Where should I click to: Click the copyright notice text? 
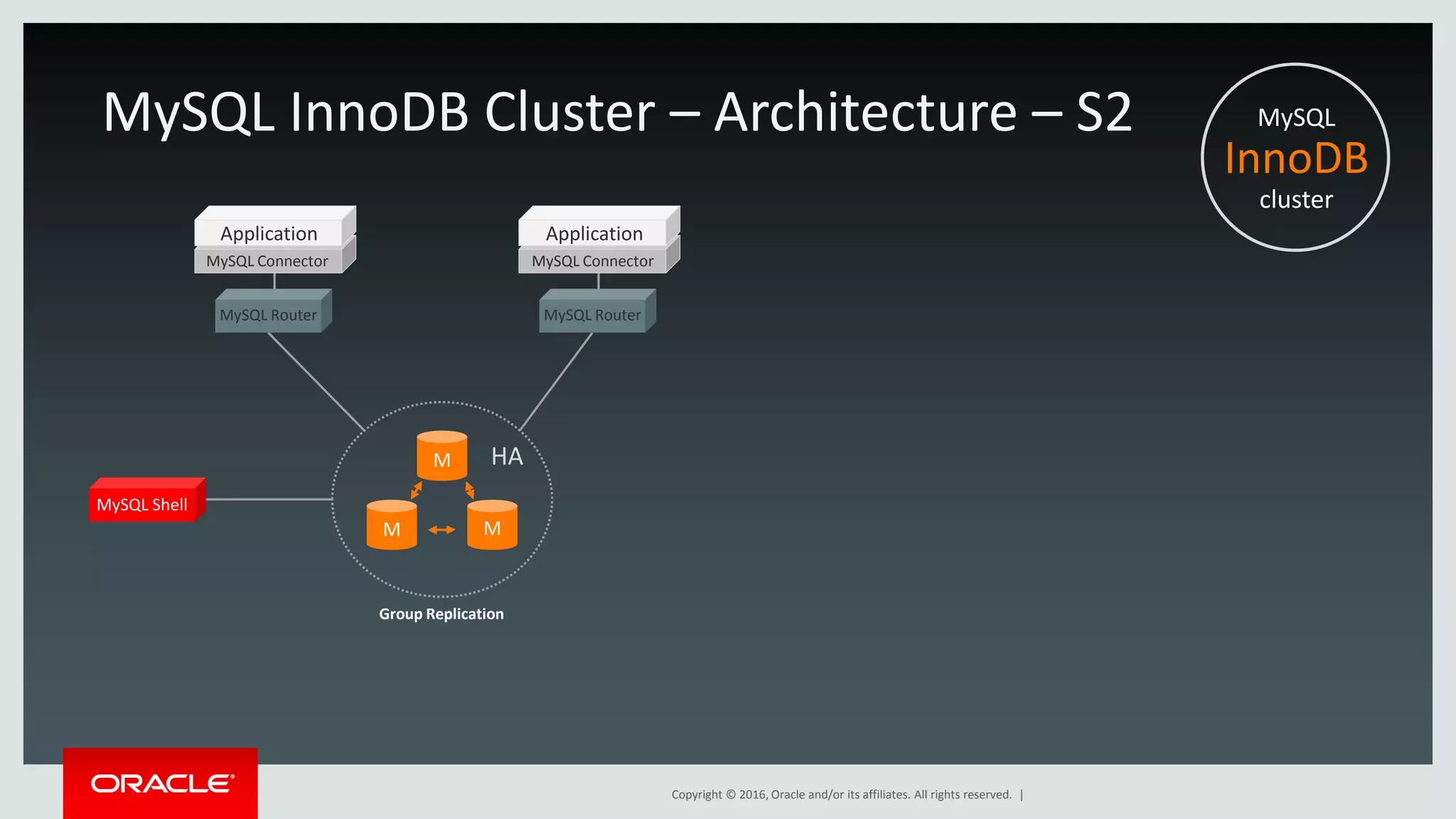[841, 795]
